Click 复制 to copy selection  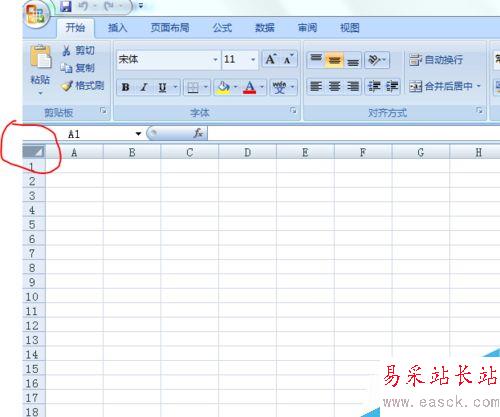78,68
